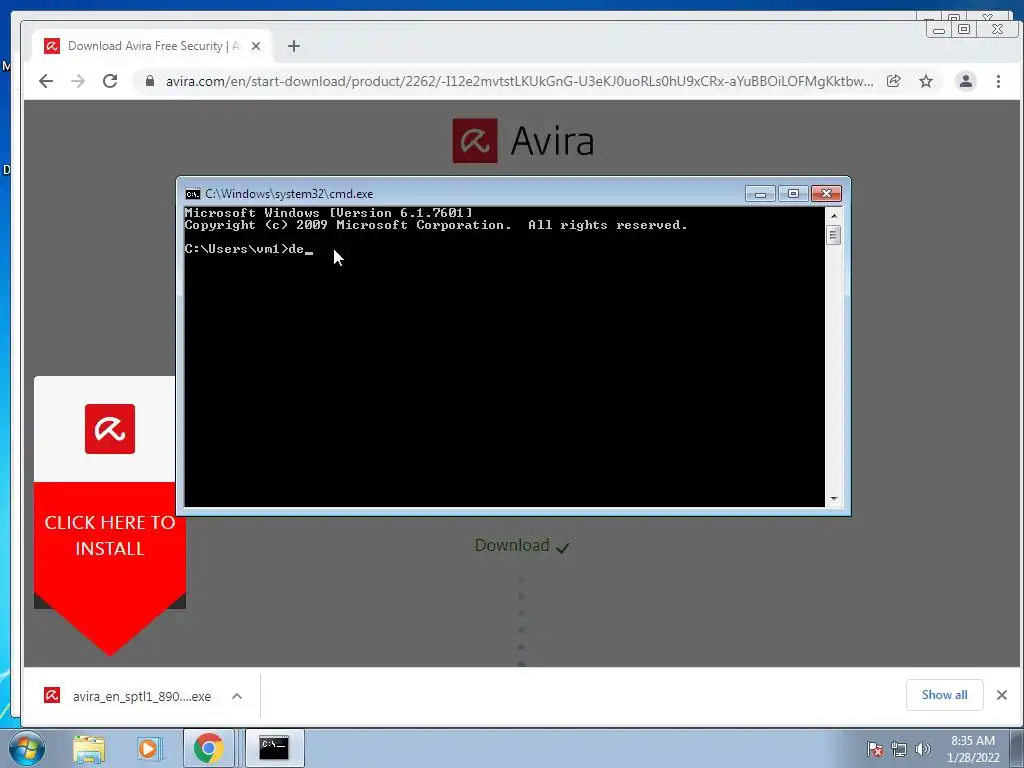Bookmark this page with the star
Image resolution: width=1024 pixels, height=768 pixels.
click(x=926, y=81)
